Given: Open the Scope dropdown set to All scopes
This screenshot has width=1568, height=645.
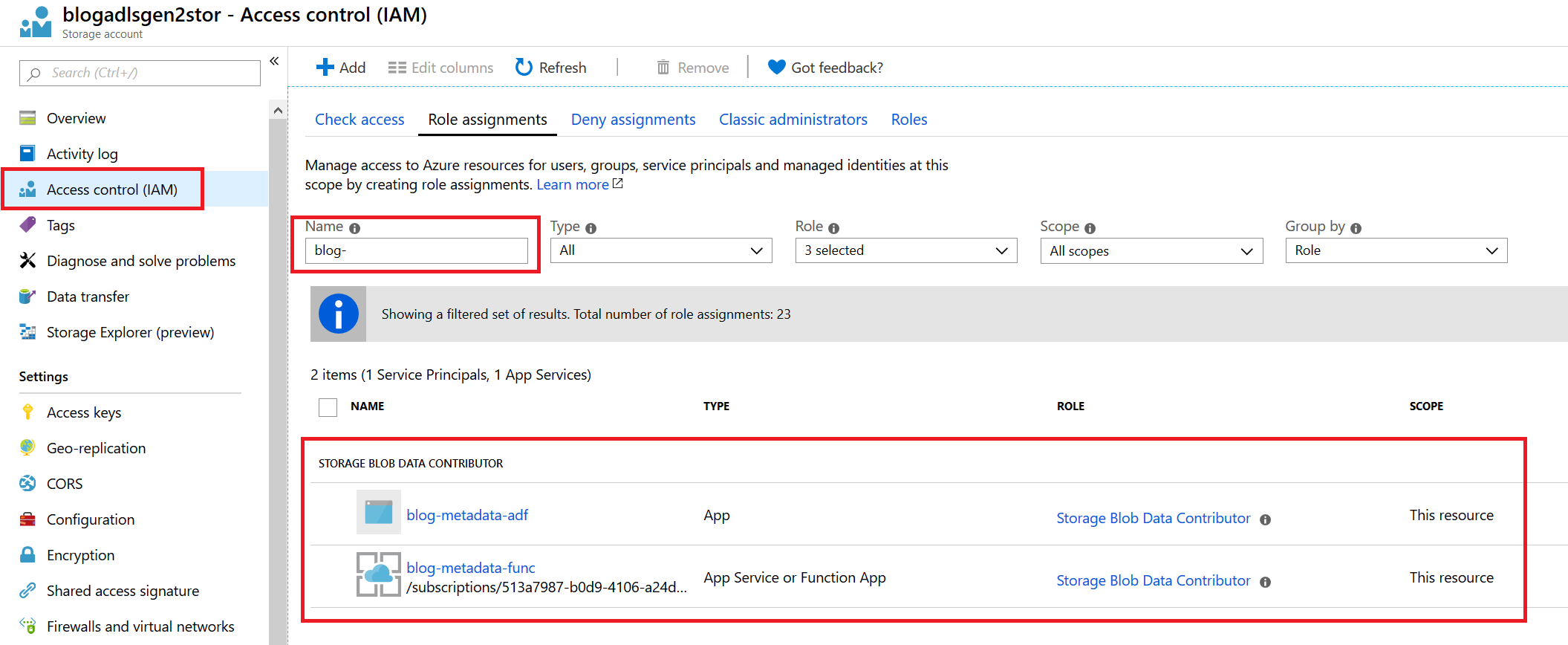Looking at the screenshot, I should click(1151, 251).
